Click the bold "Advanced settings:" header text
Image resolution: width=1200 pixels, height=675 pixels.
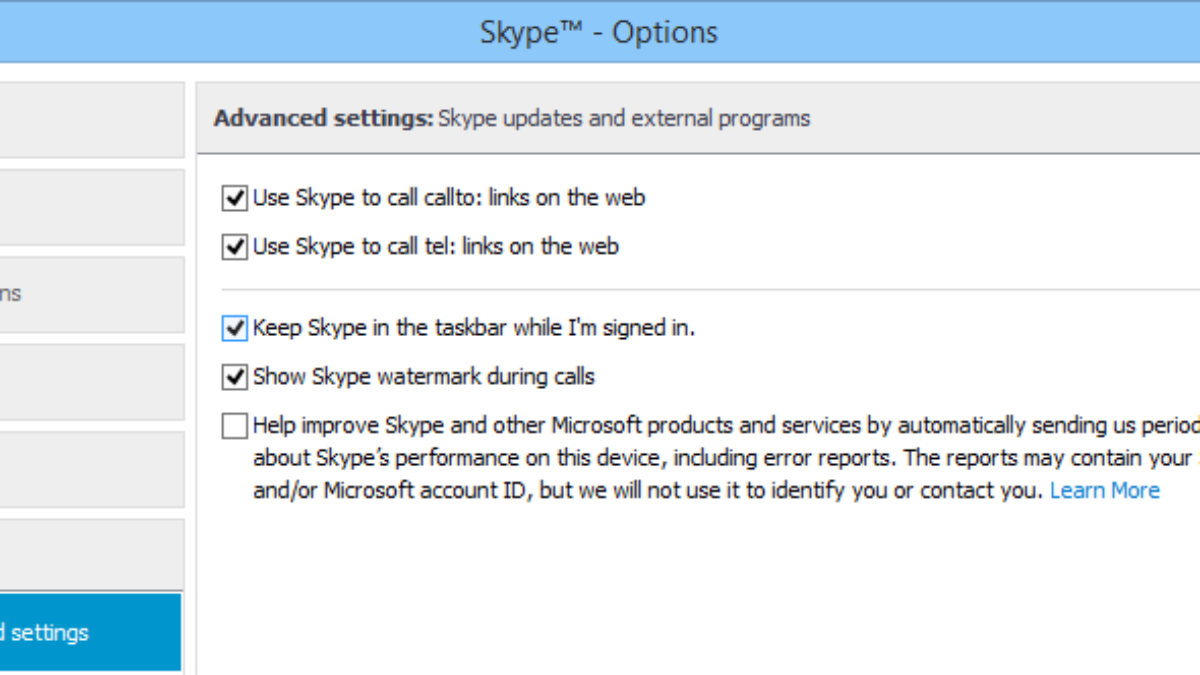323,118
